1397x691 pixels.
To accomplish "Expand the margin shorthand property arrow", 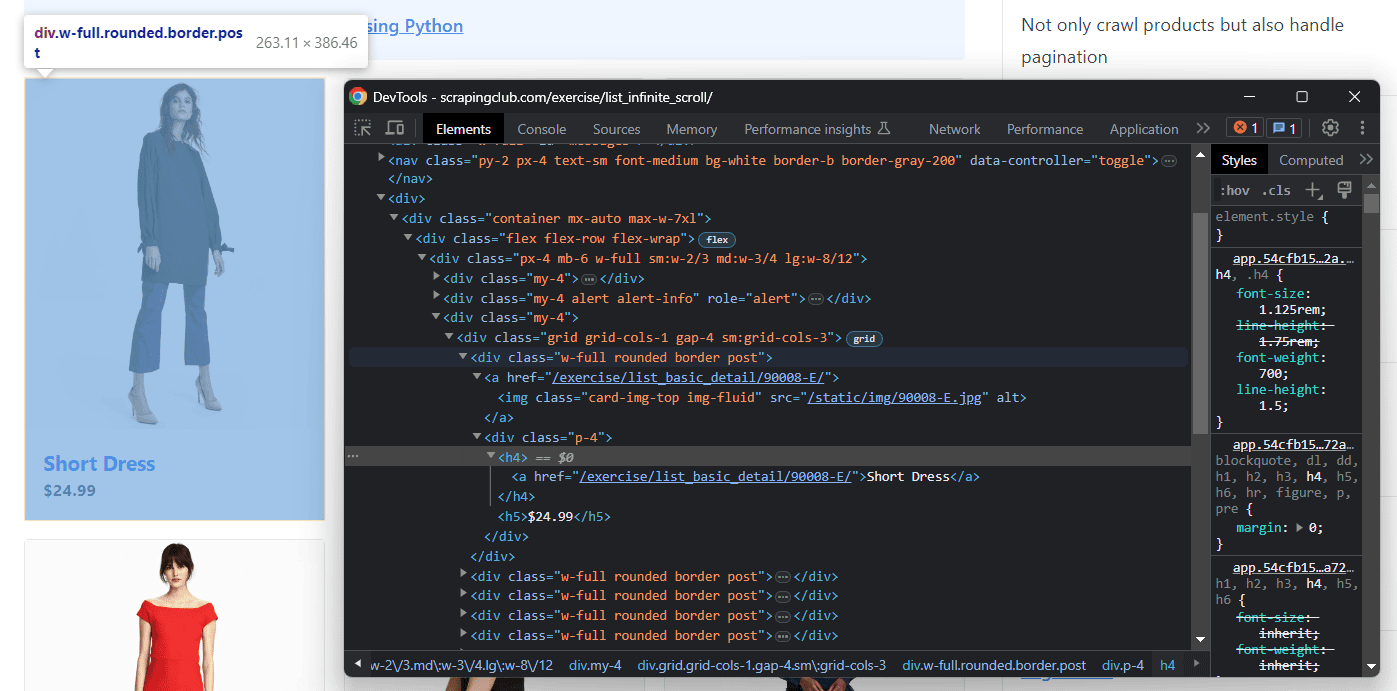I will click(x=1299, y=527).
